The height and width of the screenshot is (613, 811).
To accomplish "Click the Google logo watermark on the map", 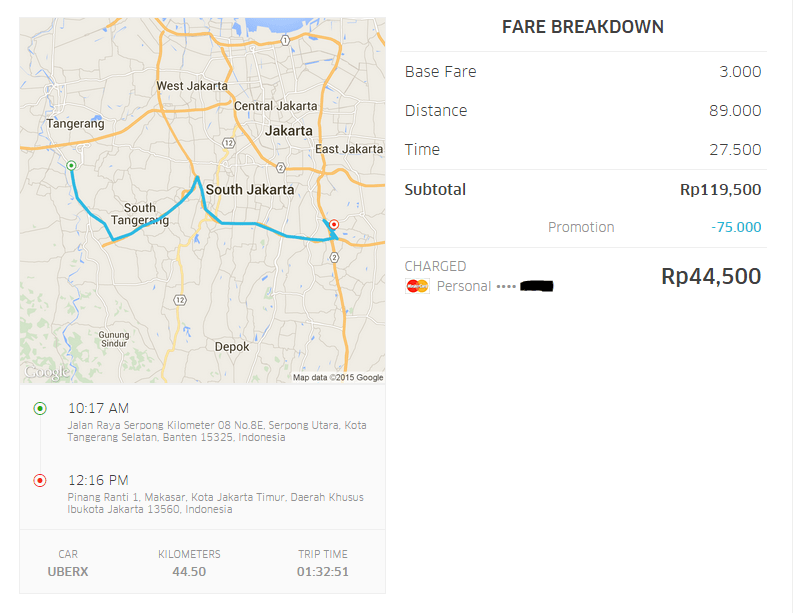I will pos(45,372).
